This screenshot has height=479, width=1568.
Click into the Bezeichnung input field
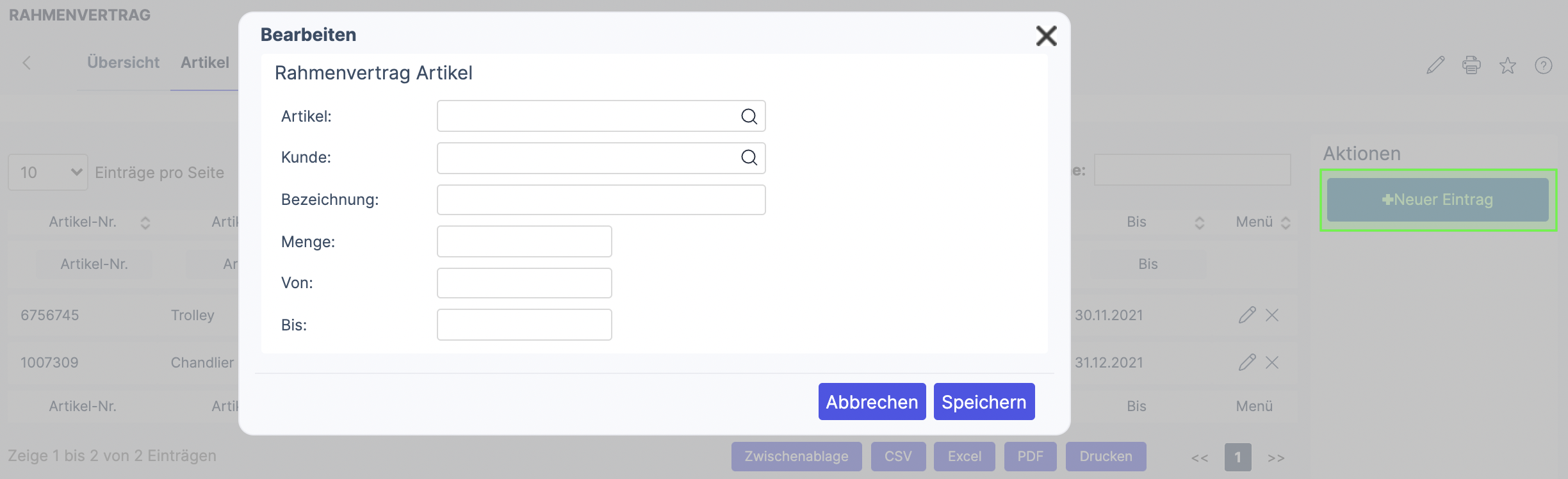(x=601, y=200)
